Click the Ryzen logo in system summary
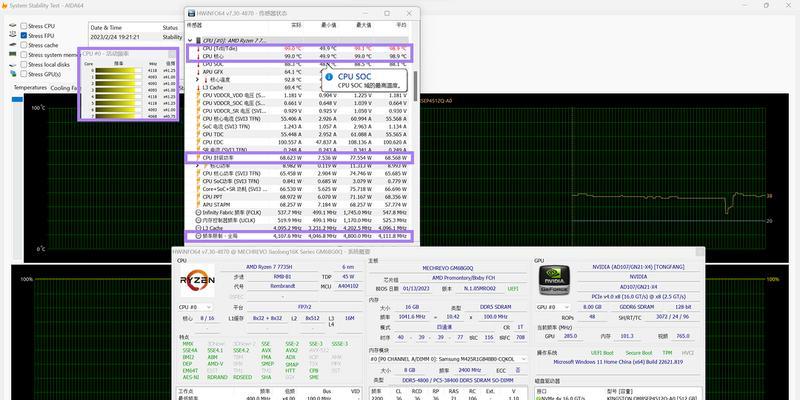Image resolution: width=800 pixels, height=400 pixels. tap(197, 280)
